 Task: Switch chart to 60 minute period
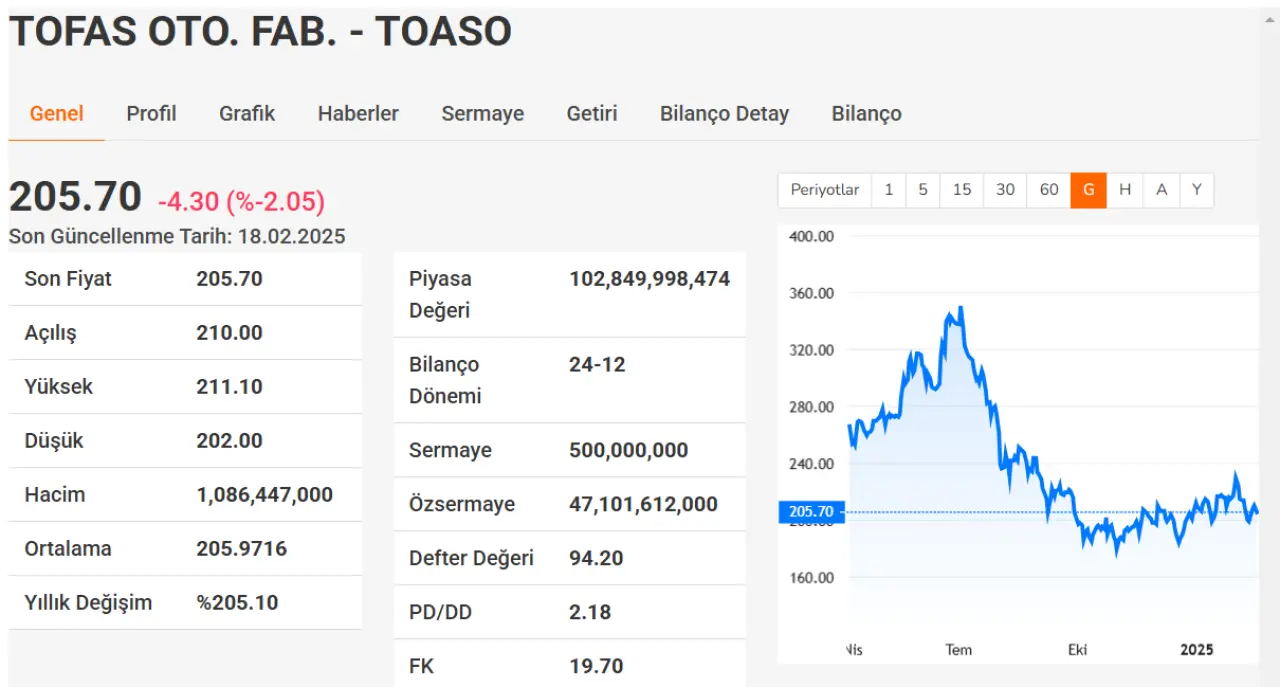click(1048, 190)
